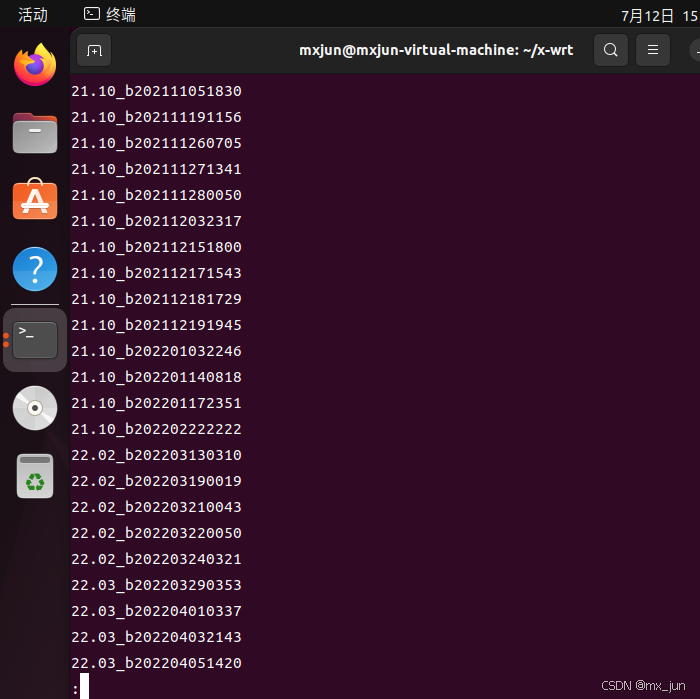Select the line 21.10_b202111280050
The image size is (700, 699).
(156, 195)
